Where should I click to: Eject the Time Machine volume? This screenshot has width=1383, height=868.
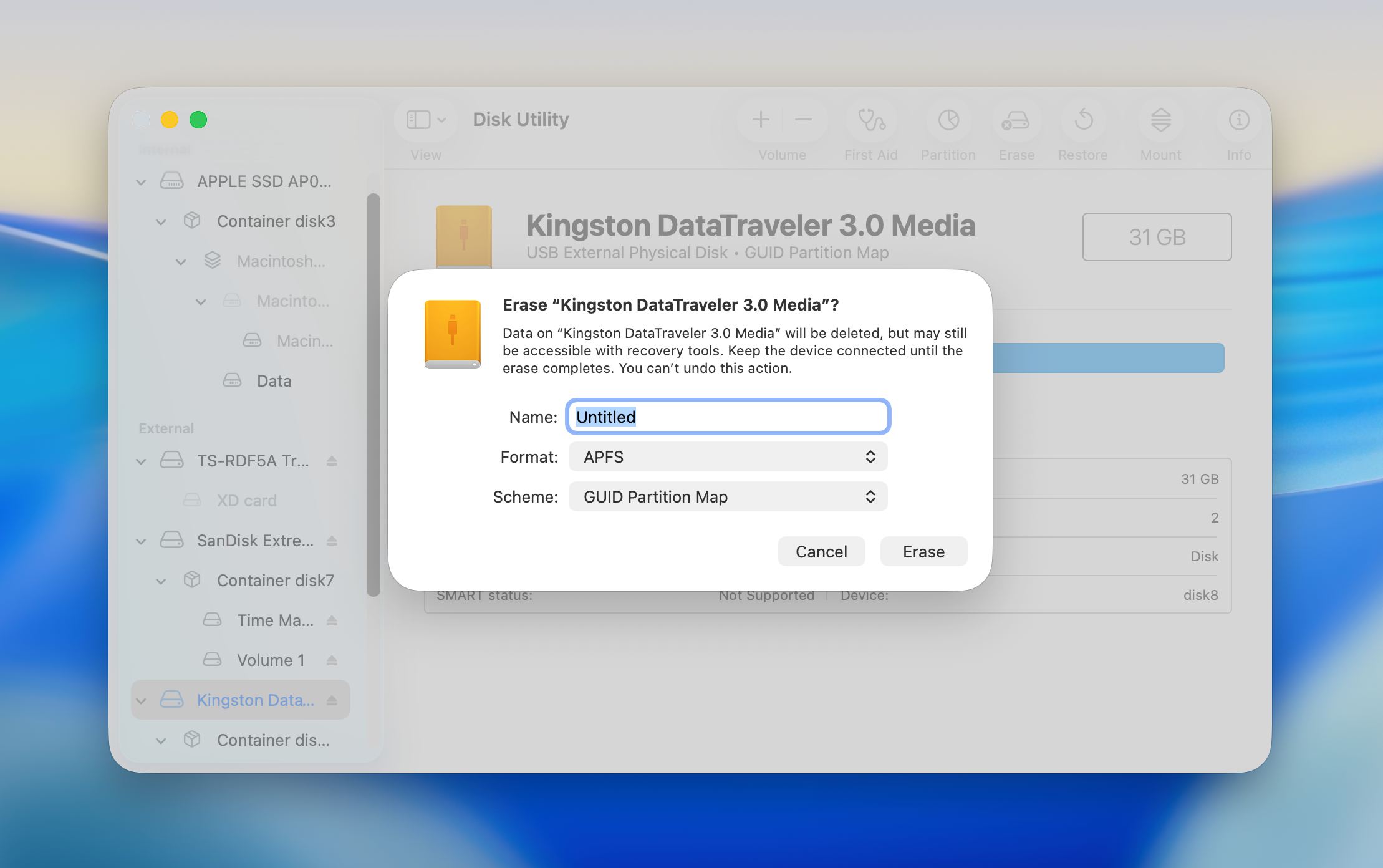[x=332, y=620]
